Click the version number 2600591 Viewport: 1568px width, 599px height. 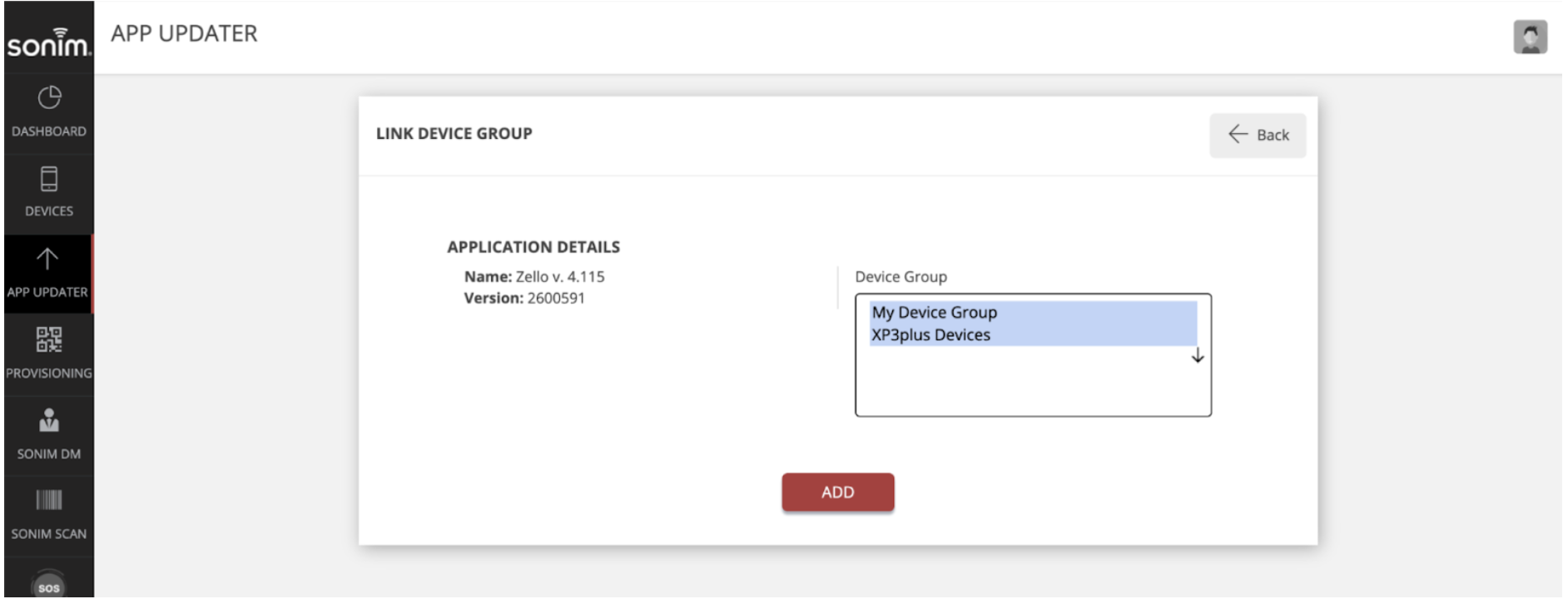(556, 299)
